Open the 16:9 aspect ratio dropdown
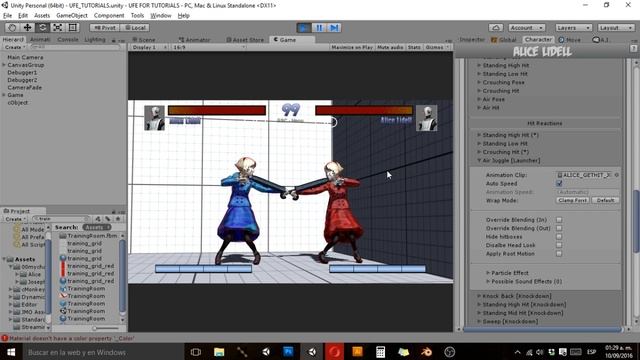Viewport: 640px width, 360px height. [x=209, y=47]
